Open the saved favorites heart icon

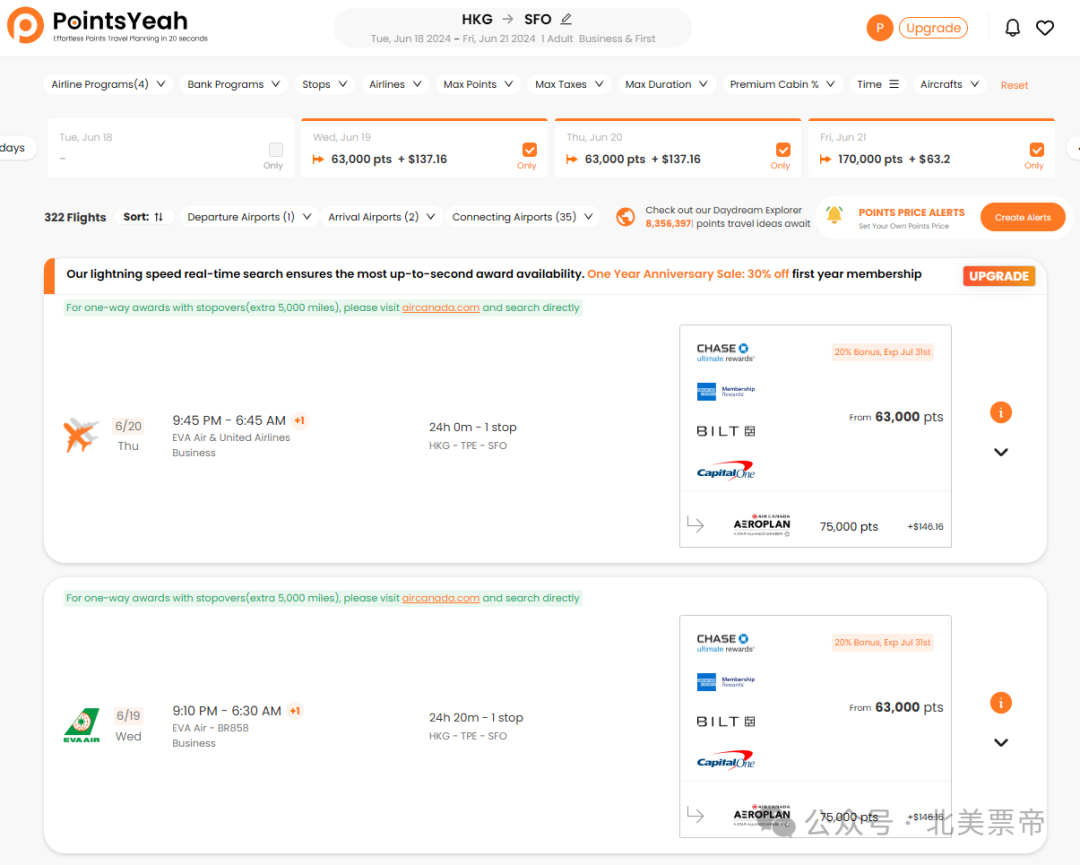coord(1045,28)
